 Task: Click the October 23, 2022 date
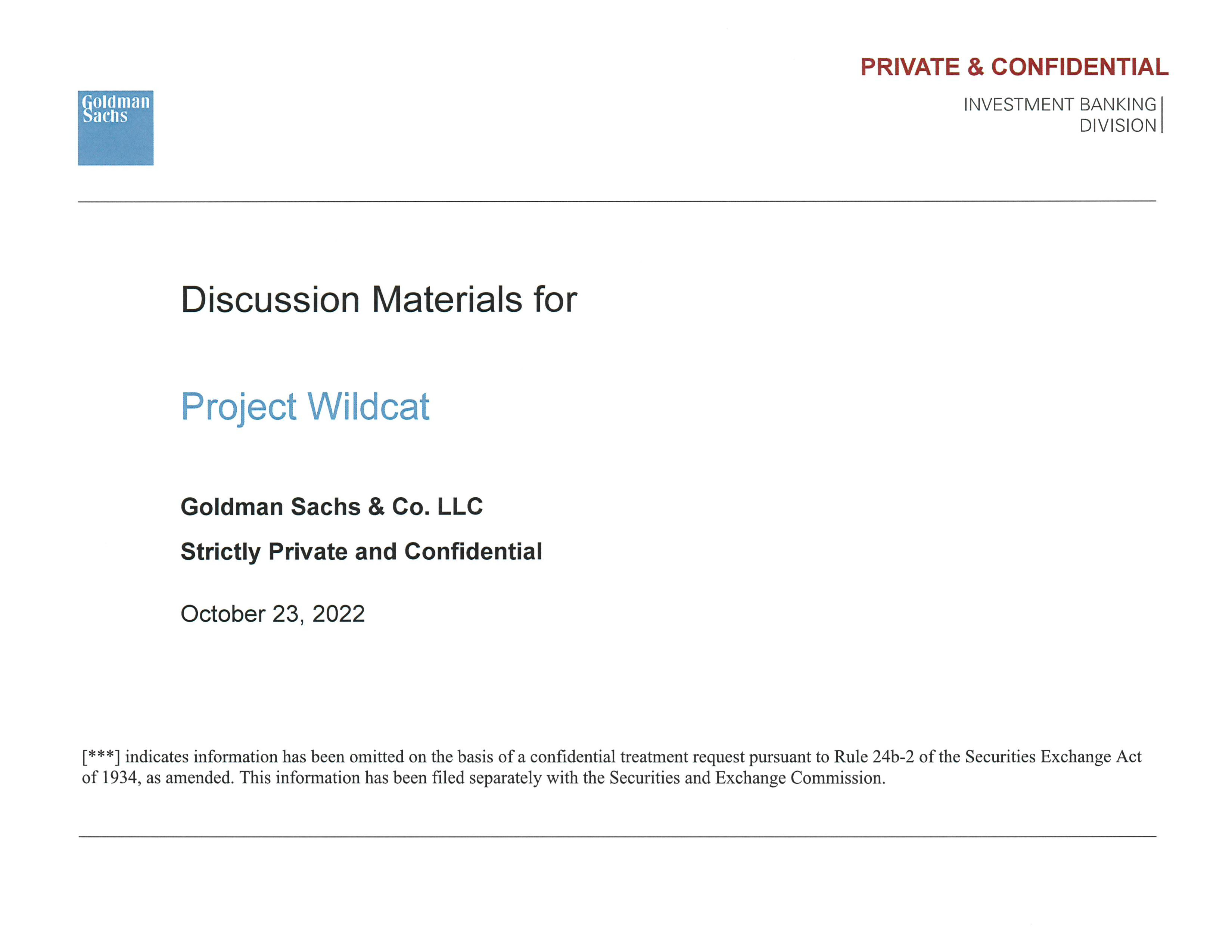[x=273, y=614]
